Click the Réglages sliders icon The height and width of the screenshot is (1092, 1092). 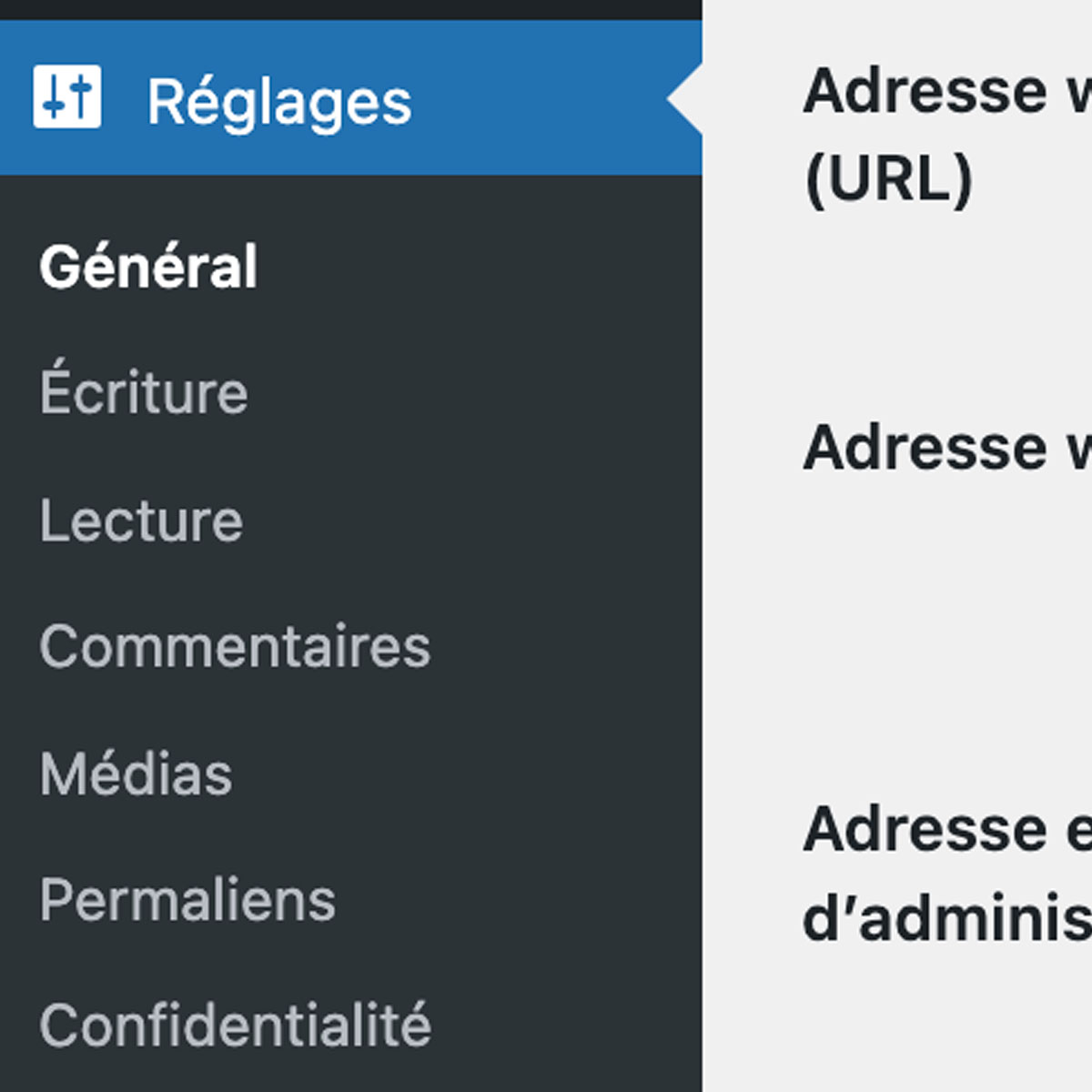click(x=66, y=96)
